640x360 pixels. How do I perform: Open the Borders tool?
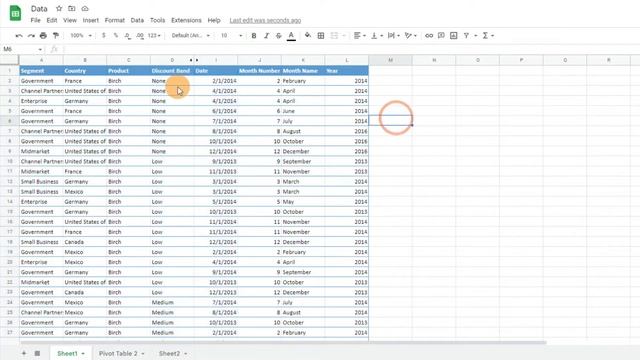[x=321, y=36]
